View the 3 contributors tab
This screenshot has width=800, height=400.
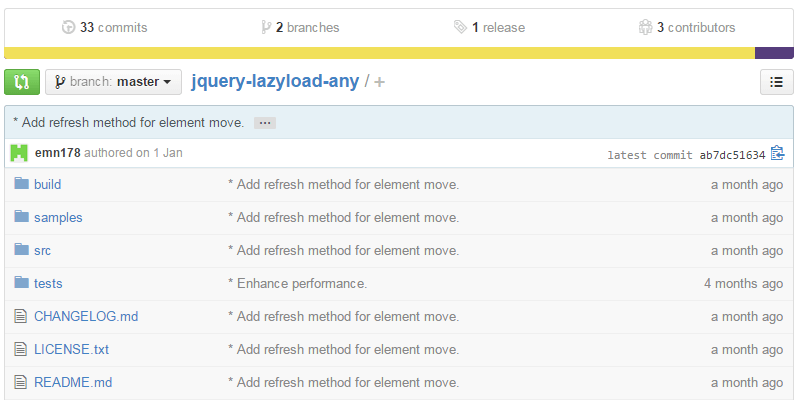(x=687, y=27)
